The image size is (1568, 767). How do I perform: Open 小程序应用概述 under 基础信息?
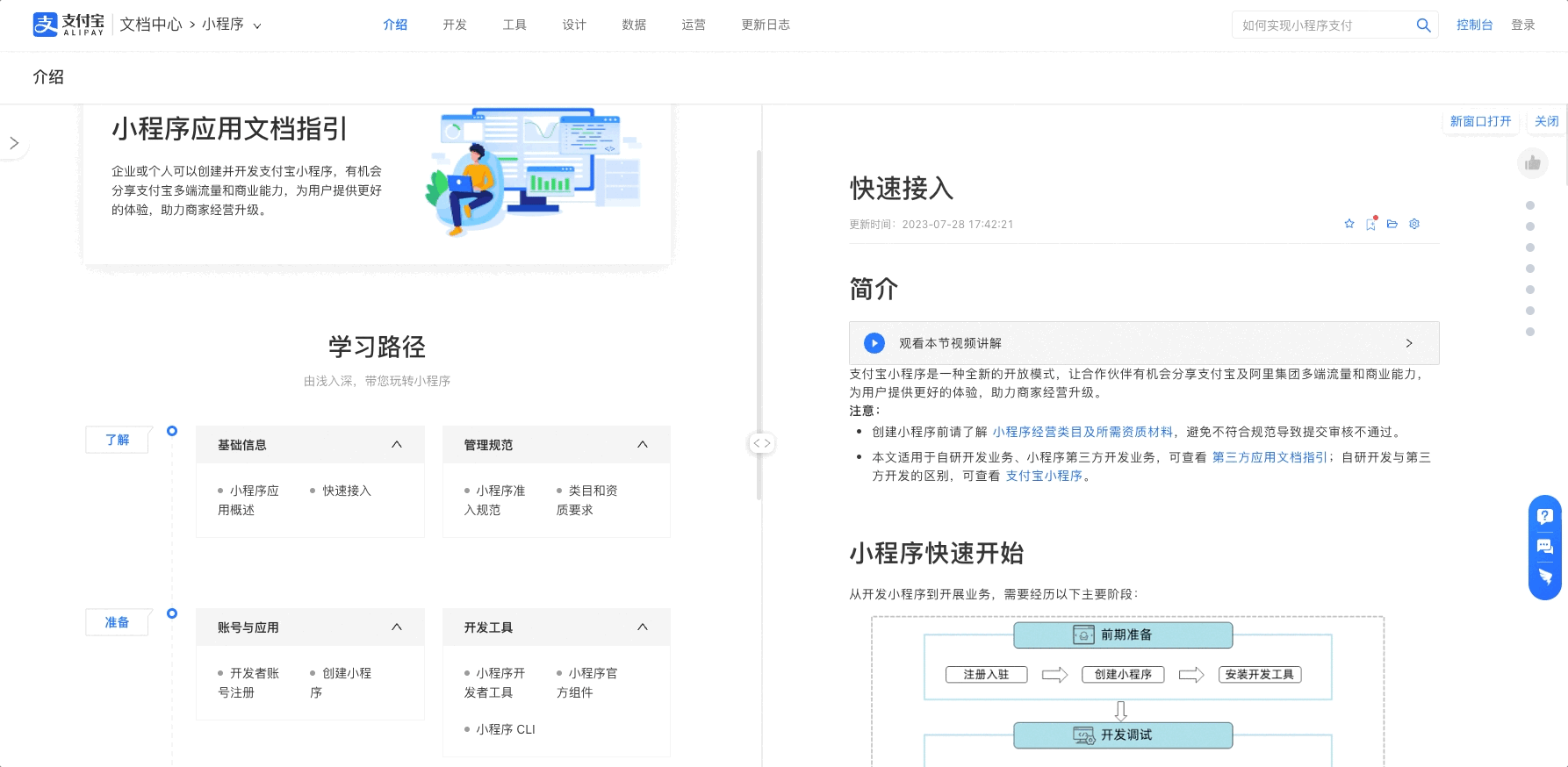tap(248, 500)
